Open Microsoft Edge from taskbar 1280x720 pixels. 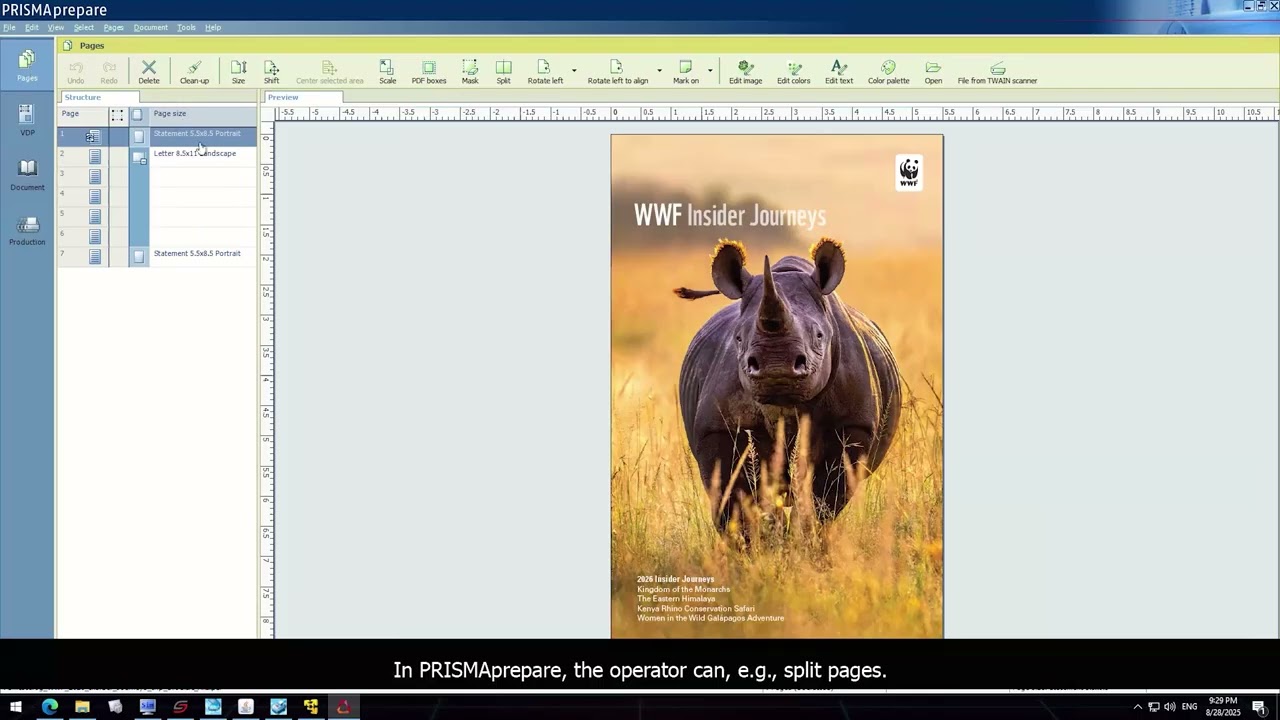pos(50,707)
